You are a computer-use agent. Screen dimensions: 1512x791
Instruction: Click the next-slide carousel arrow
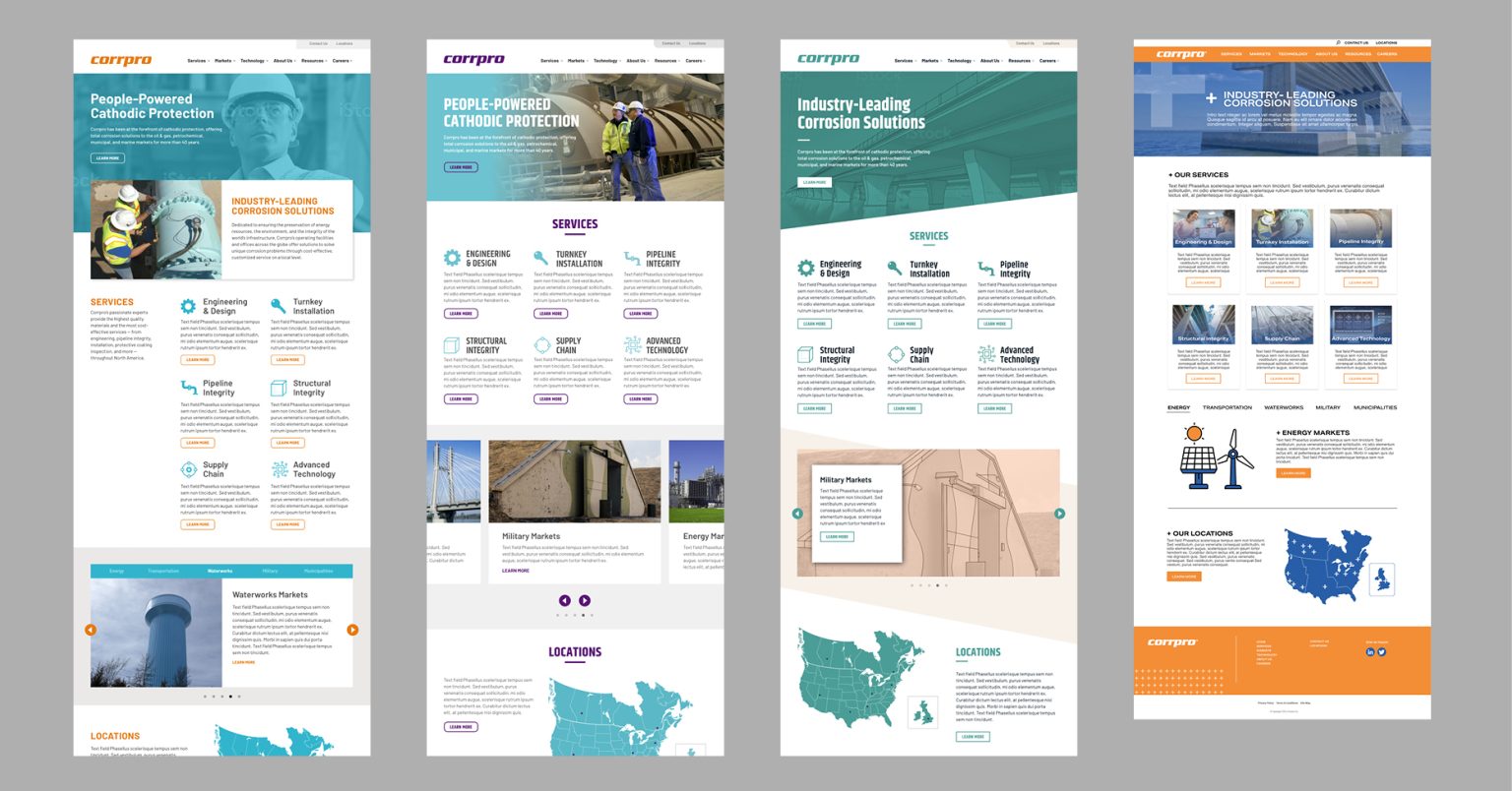click(352, 629)
